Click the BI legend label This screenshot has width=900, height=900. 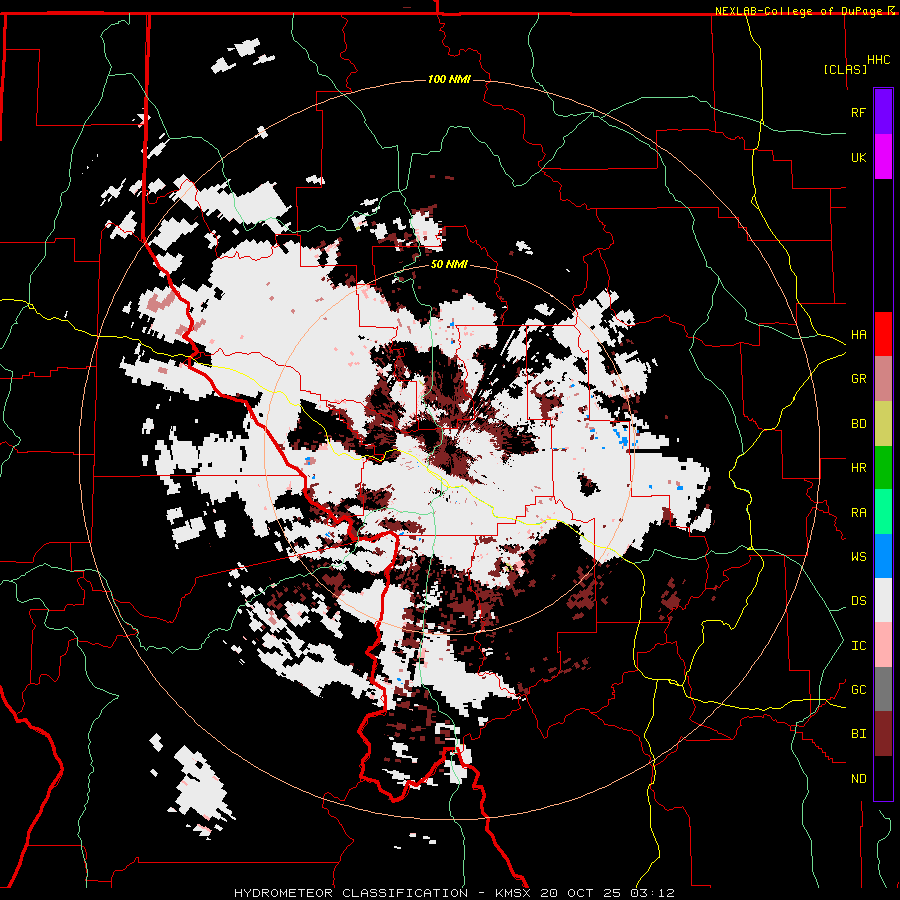[x=858, y=734]
